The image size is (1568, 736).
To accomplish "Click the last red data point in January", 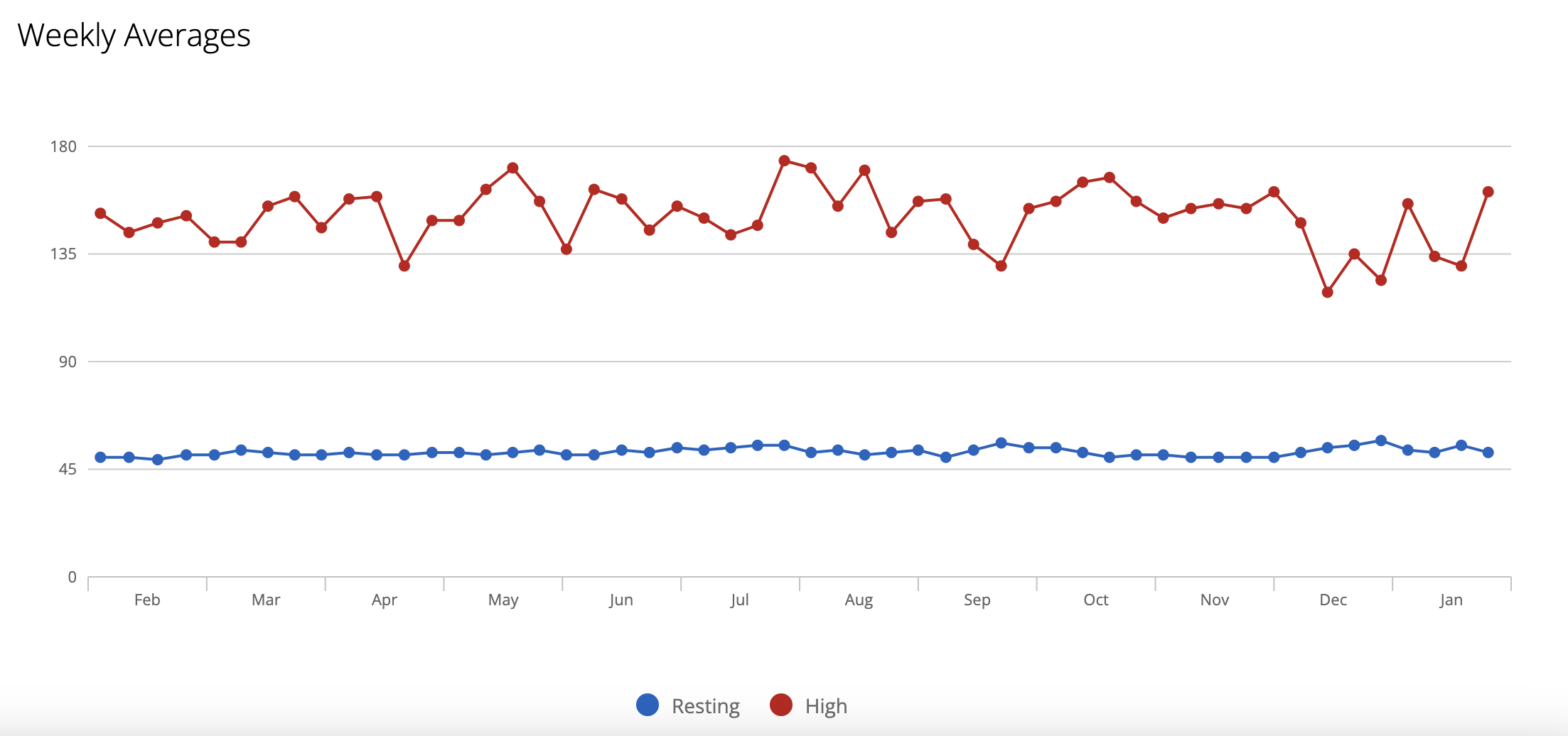I will pos(1488,192).
